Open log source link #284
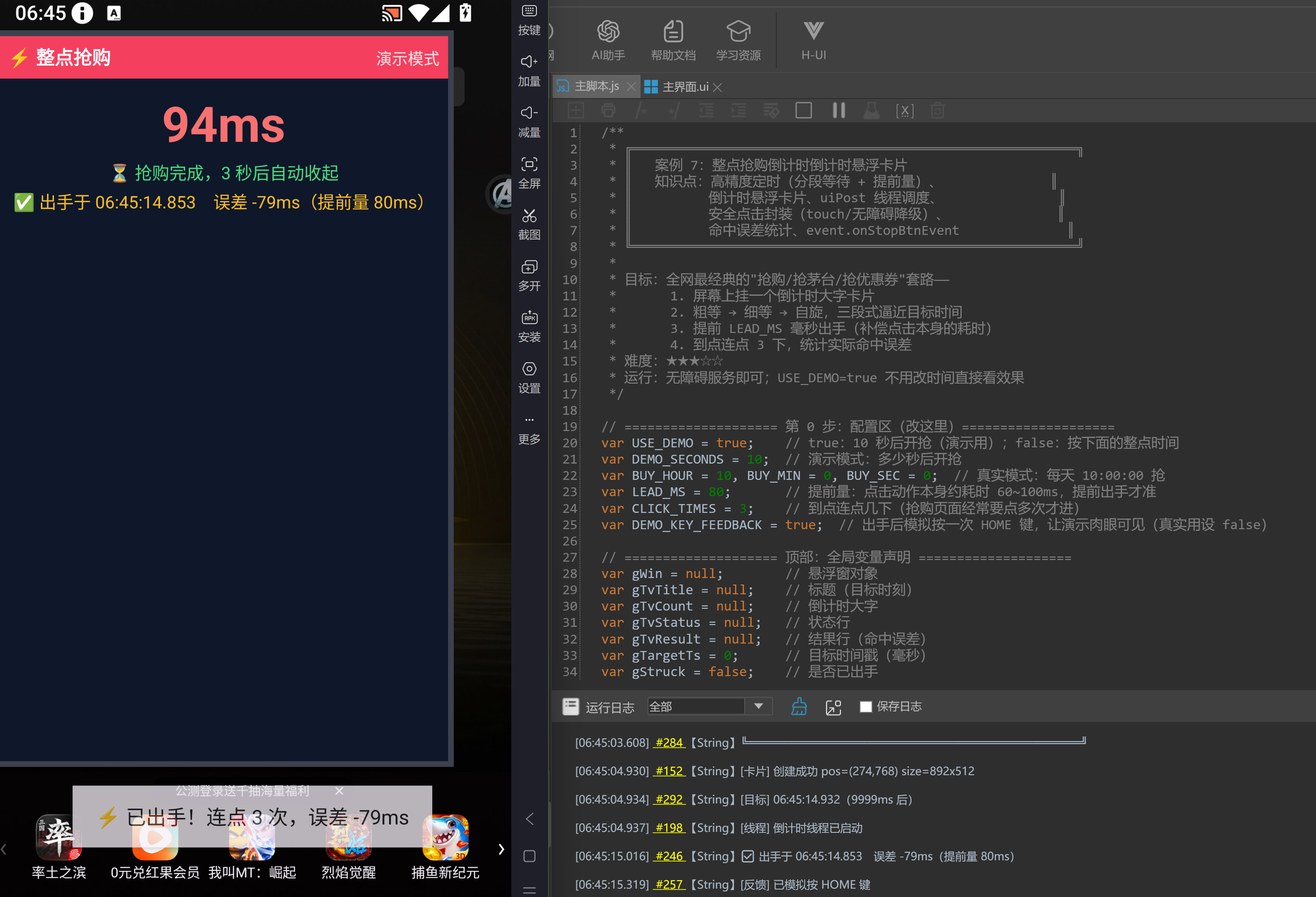Viewport: 1316px width, 897px height. [x=669, y=743]
